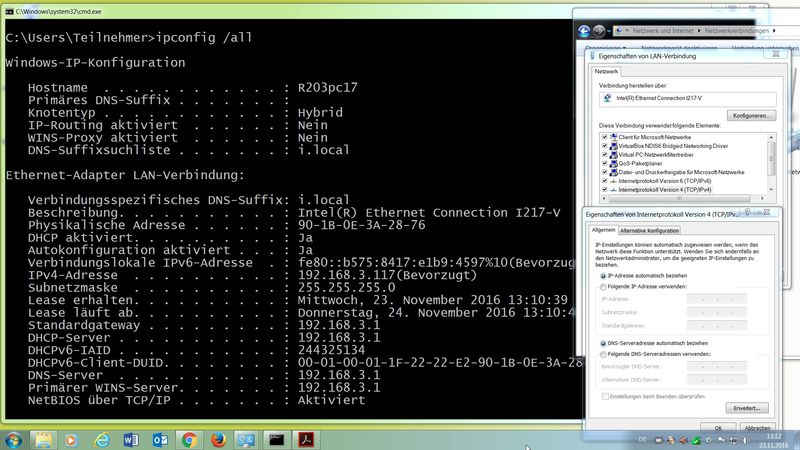The width and height of the screenshot is (800, 450).
Task: Click the elements list scroll-left arrow
Action: 605,198
